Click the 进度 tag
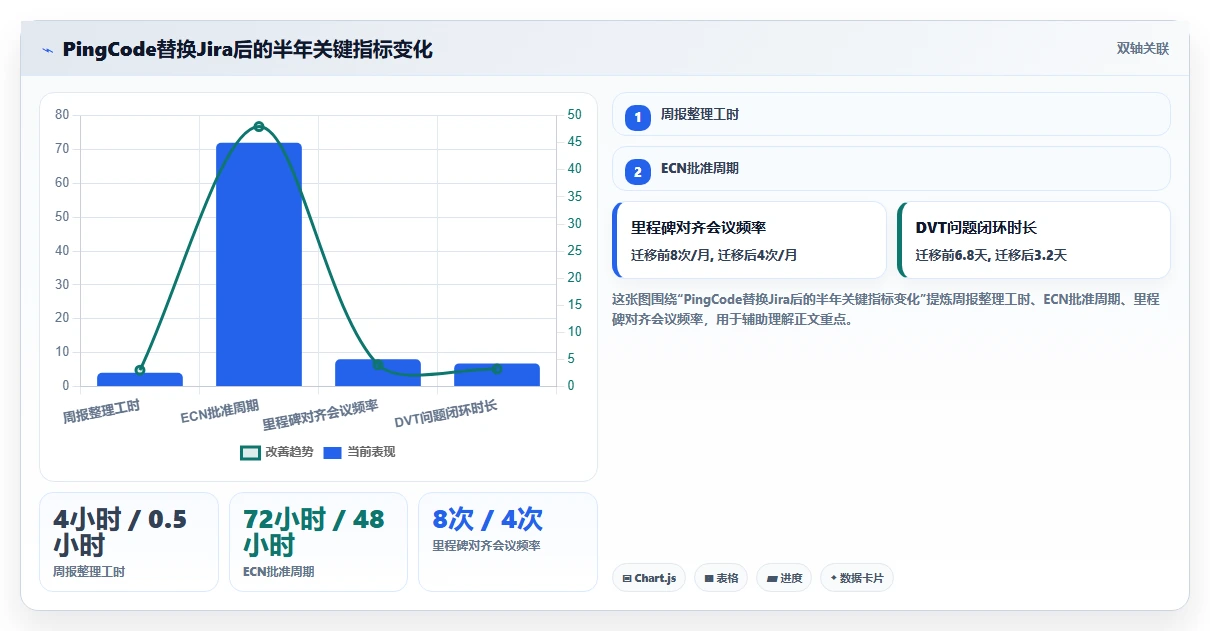This screenshot has width=1210, height=631. tap(785, 578)
